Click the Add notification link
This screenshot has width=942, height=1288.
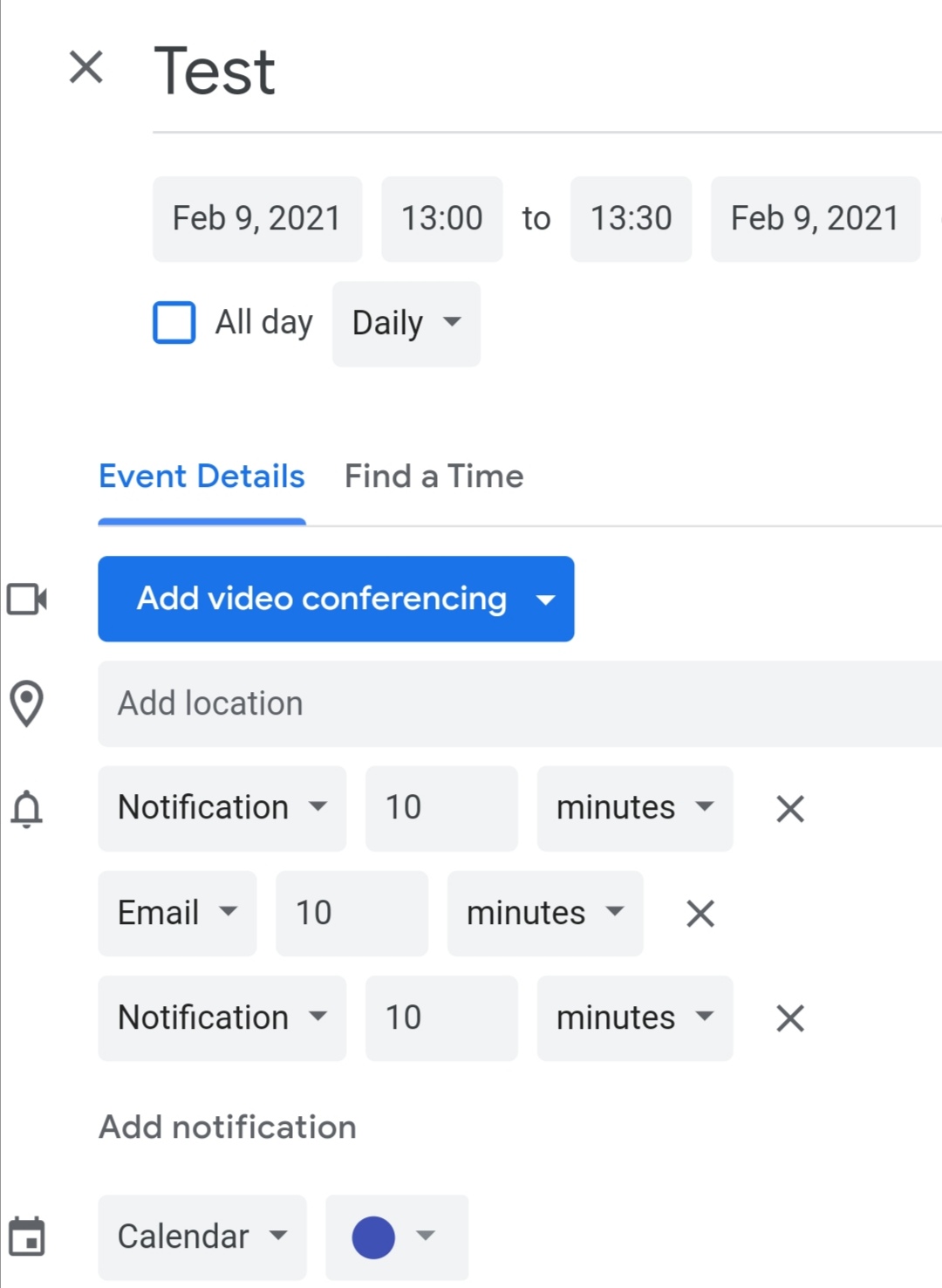click(228, 1127)
